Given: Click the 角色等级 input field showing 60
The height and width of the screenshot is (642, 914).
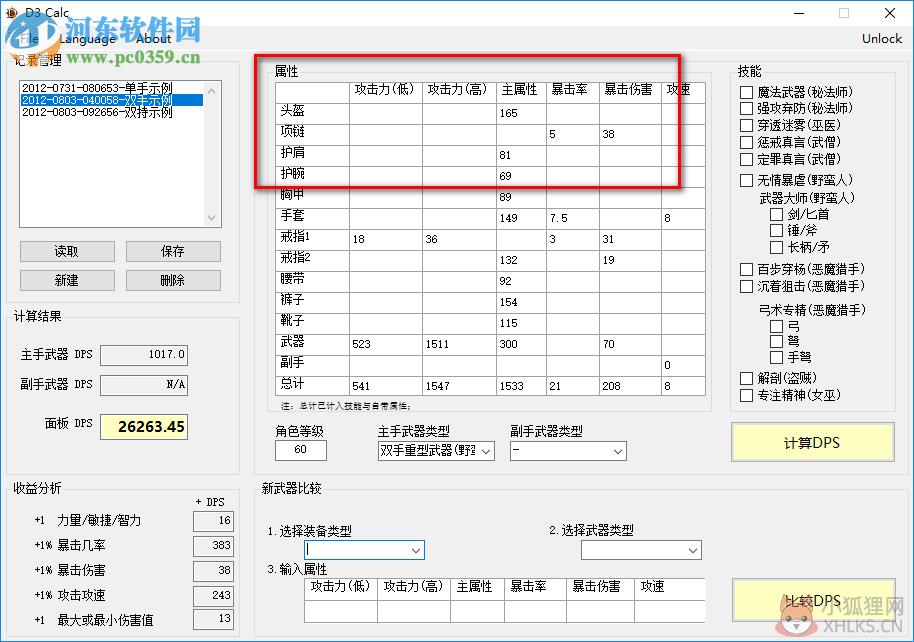Looking at the screenshot, I should (301, 450).
